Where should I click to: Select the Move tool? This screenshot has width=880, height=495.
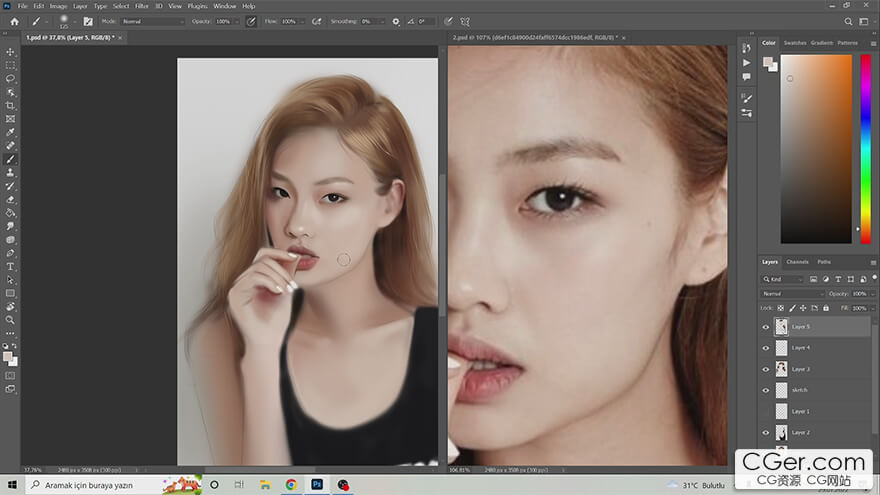10,52
